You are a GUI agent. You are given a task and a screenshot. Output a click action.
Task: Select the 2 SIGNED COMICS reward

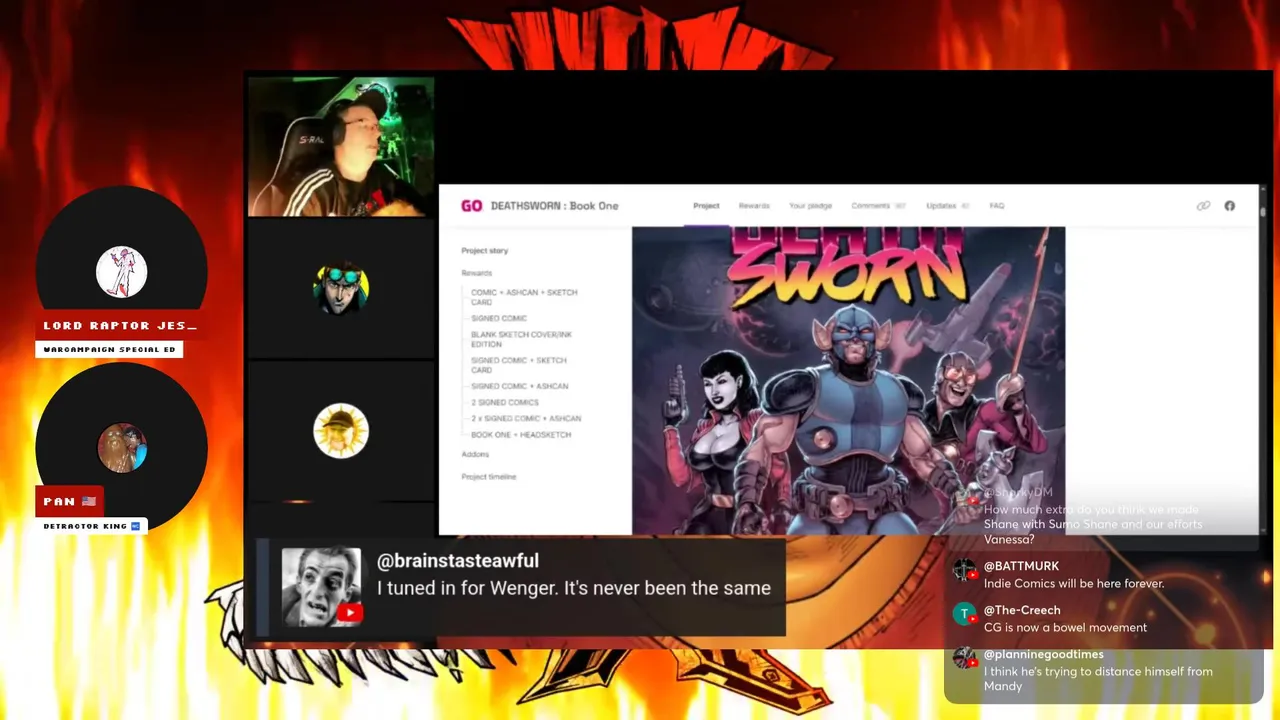pos(504,402)
